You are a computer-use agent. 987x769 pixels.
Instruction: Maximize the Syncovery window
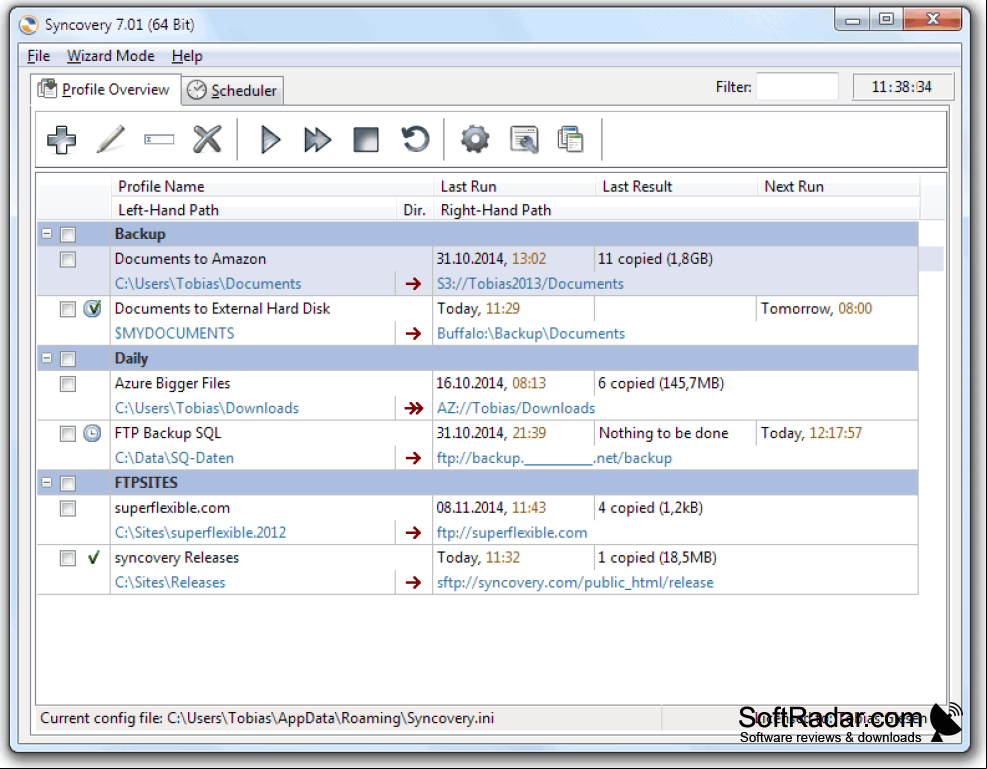[x=886, y=20]
